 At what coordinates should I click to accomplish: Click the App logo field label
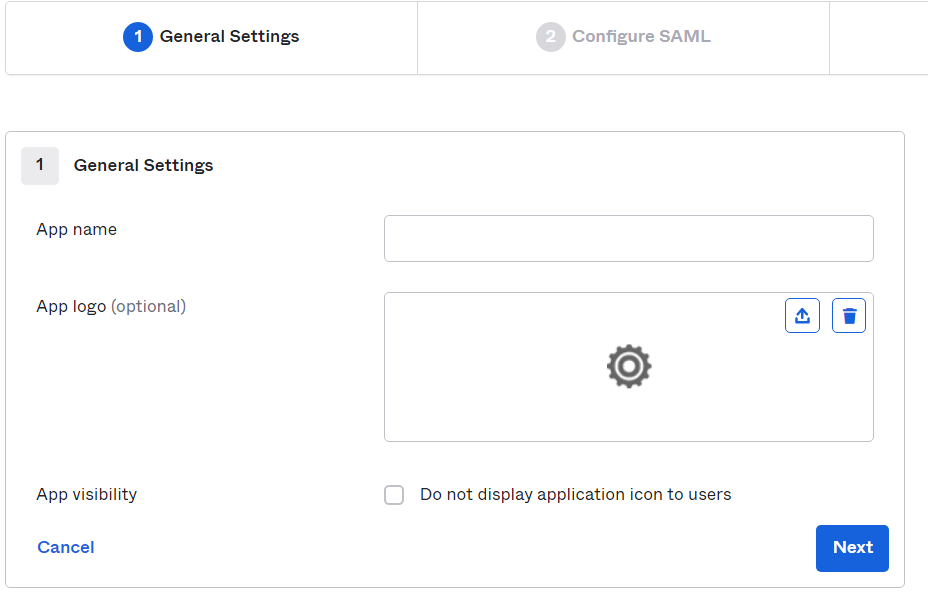click(71, 307)
